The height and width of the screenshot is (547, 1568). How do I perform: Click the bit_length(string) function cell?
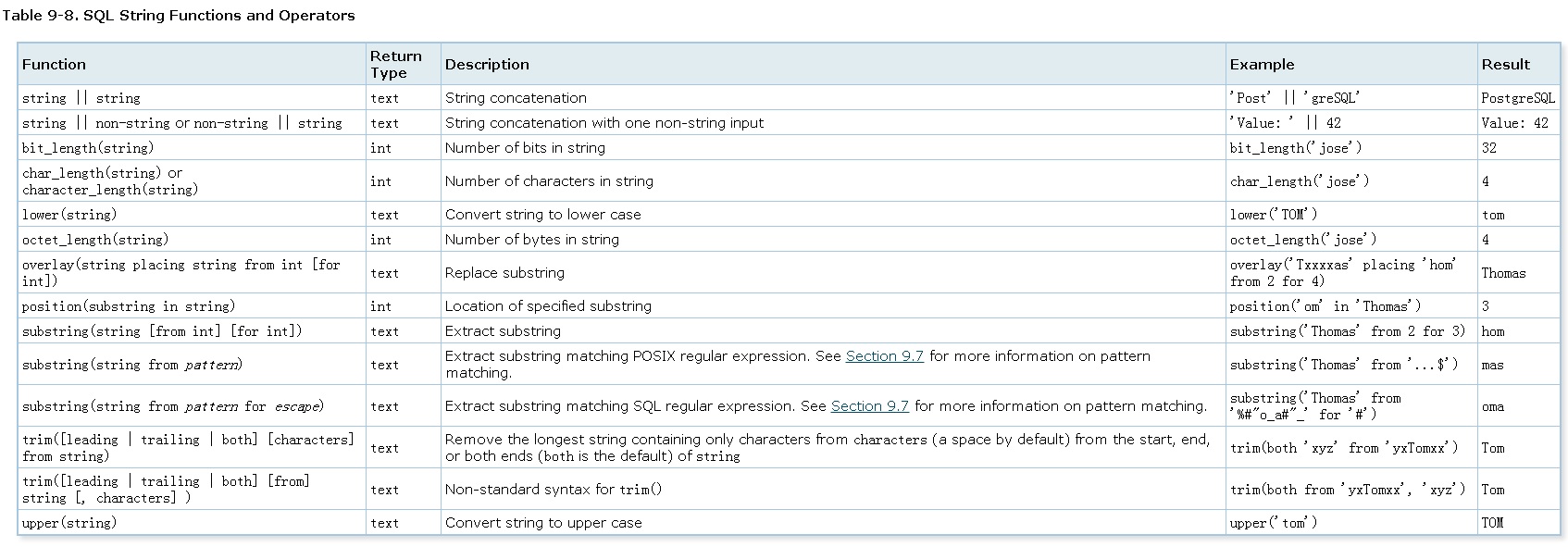pyautogui.click(x=88, y=148)
